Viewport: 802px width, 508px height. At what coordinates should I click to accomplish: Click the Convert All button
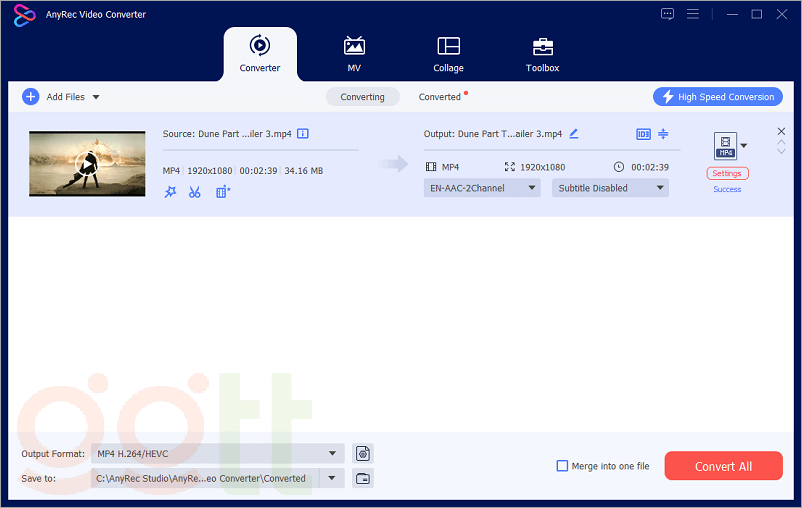[x=723, y=466]
